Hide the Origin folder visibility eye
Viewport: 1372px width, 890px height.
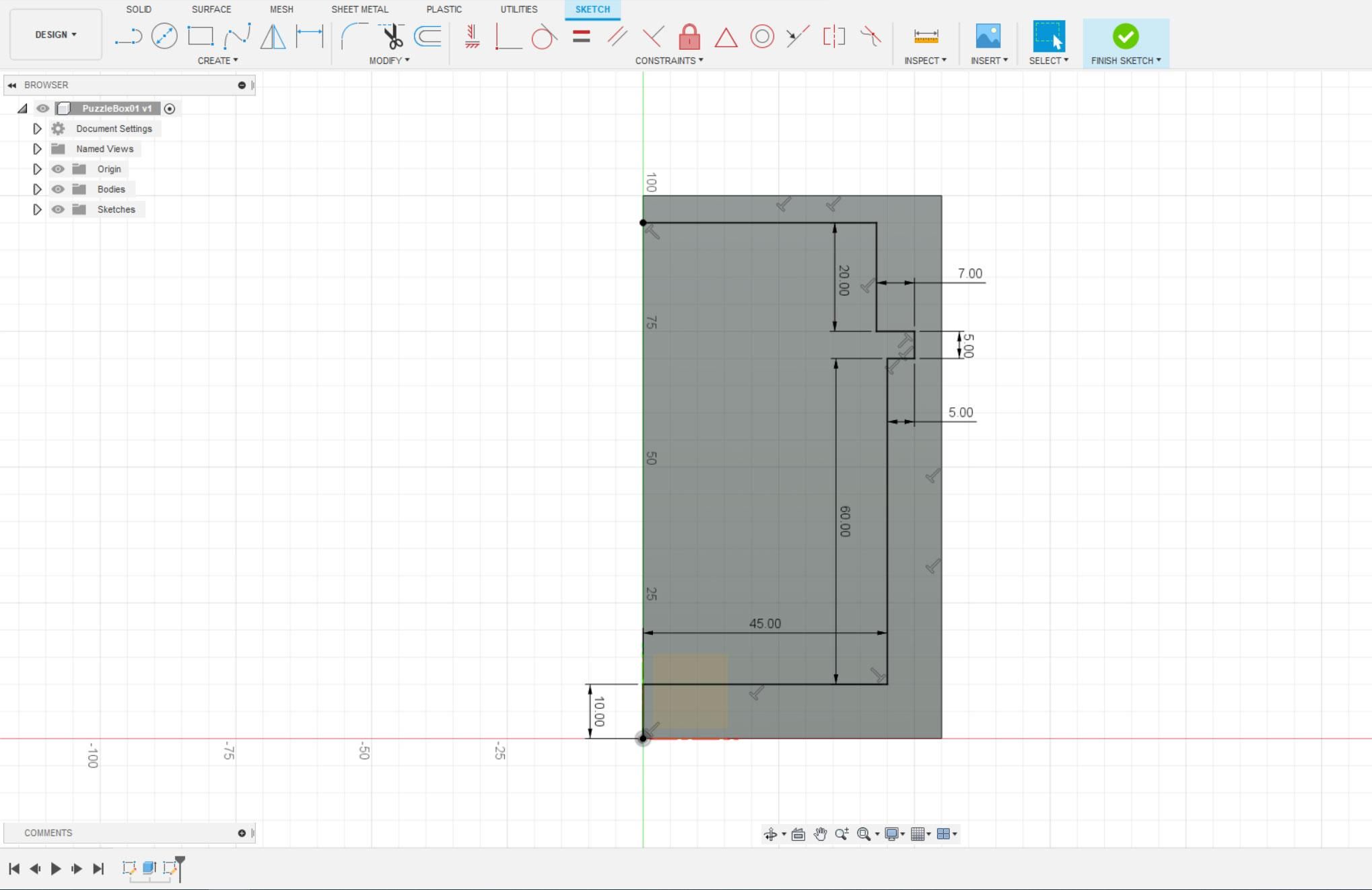tap(59, 169)
